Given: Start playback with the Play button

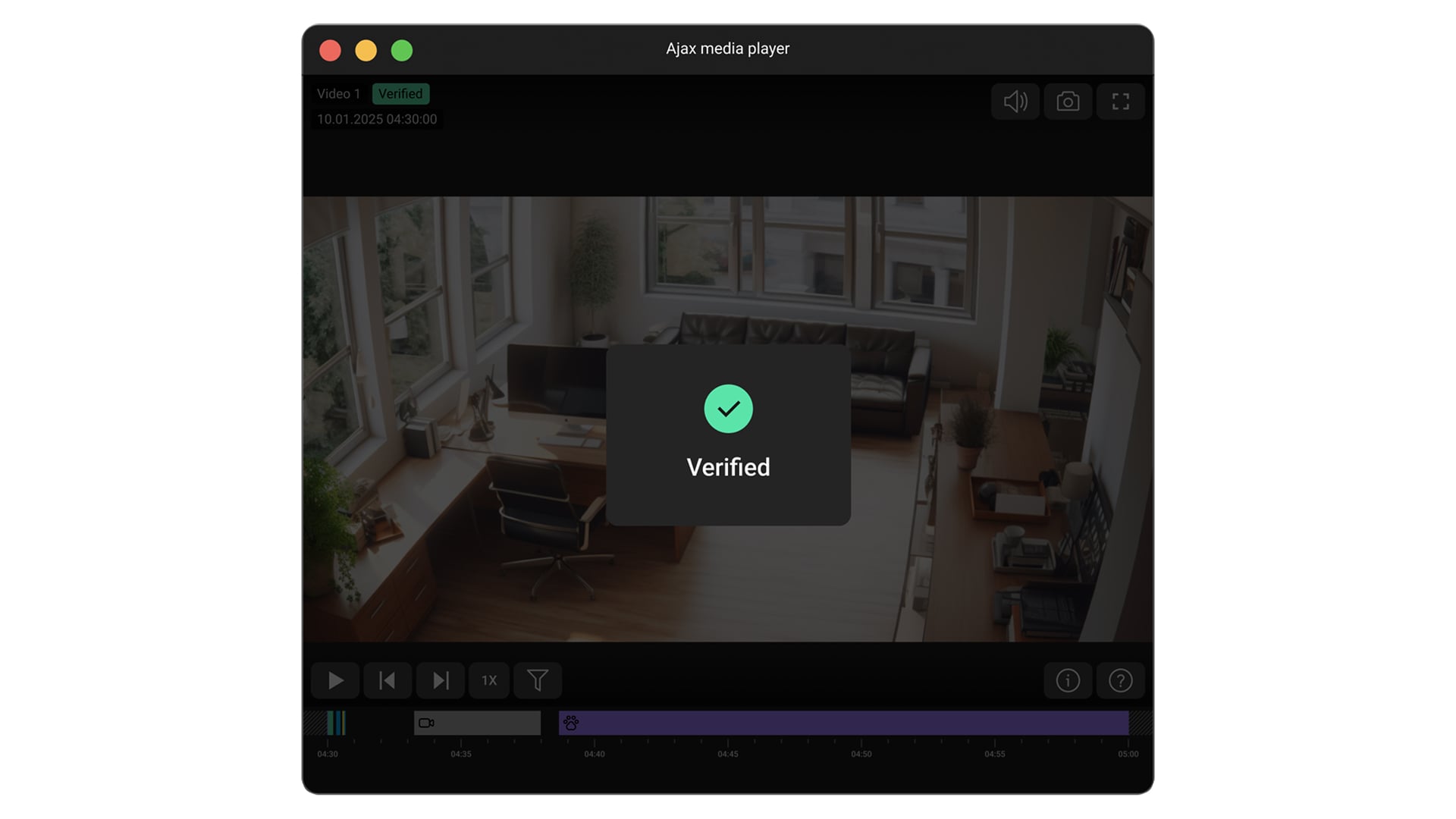Looking at the screenshot, I should 335,680.
